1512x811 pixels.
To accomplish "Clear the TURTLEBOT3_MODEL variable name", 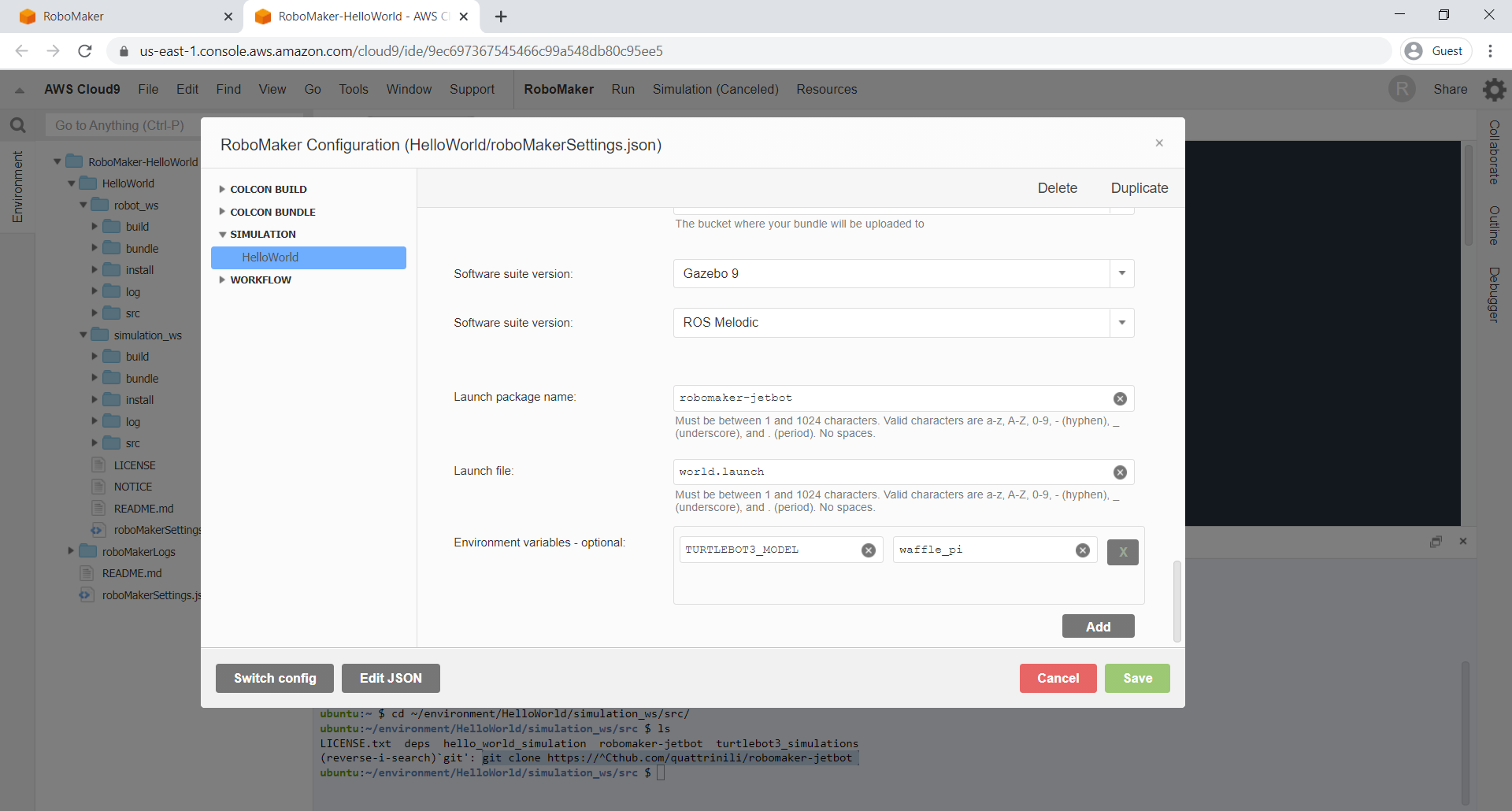I will [869, 550].
